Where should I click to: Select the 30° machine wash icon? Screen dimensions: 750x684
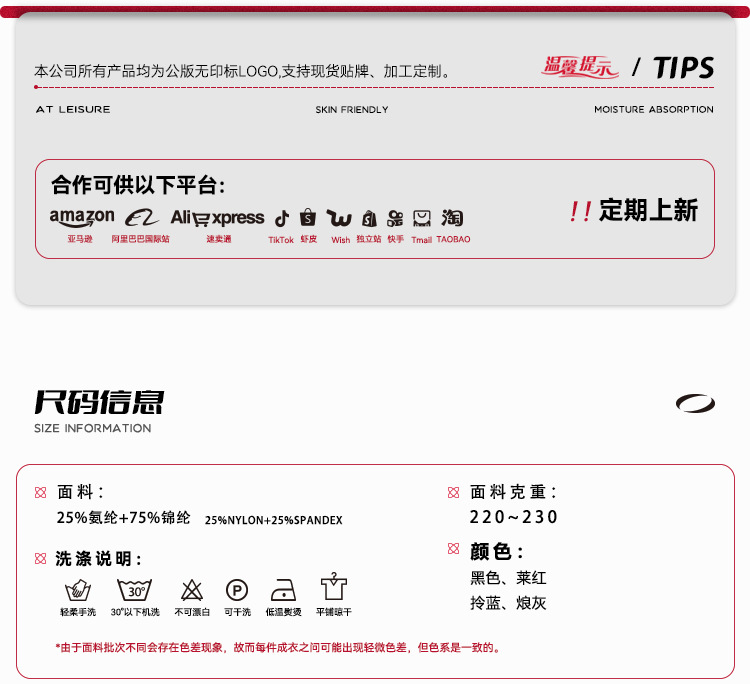pyautogui.click(x=134, y=590)
